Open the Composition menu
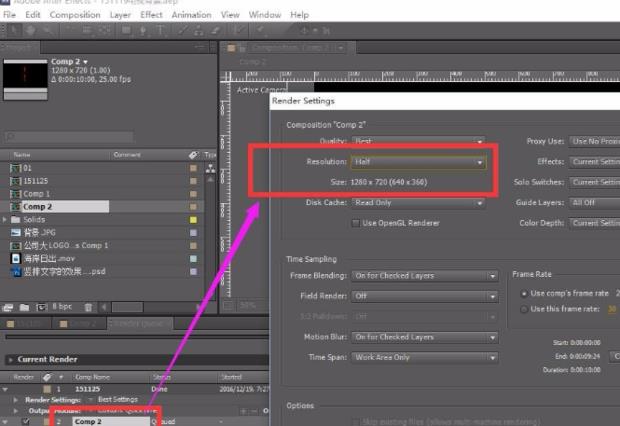 75,15
